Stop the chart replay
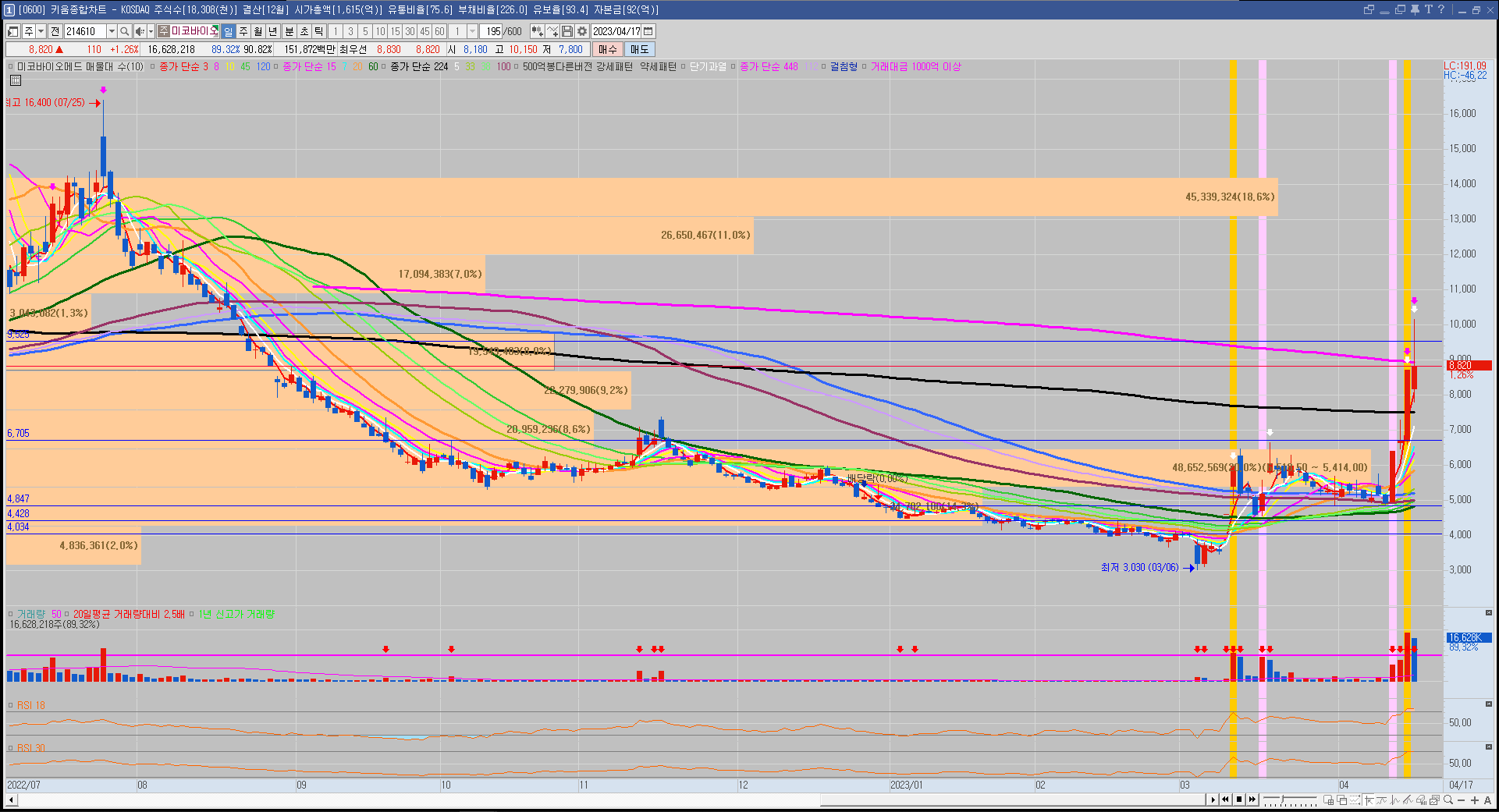This screenshot has height=812, width=1499. 1239,800
